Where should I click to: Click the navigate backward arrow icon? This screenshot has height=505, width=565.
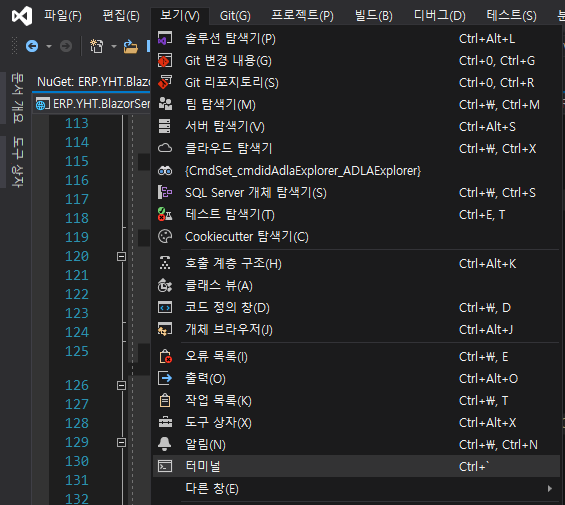pos(32,46)
